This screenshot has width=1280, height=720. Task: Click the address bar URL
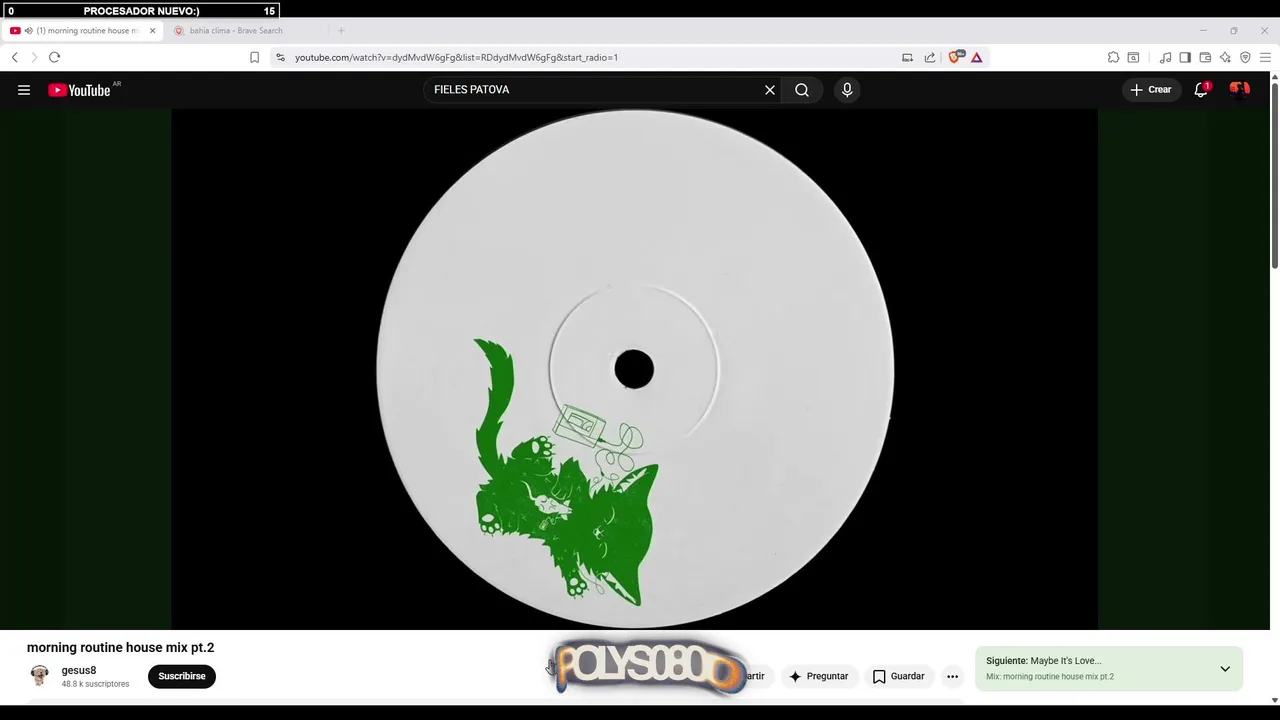(x=456, y=58)
